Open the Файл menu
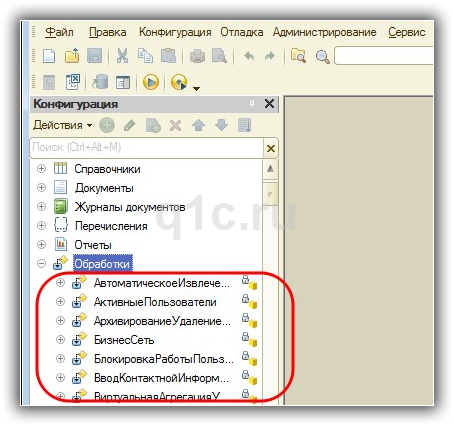Image resolution: width=454 pixels, height=426 pixels. click(59, 32)
